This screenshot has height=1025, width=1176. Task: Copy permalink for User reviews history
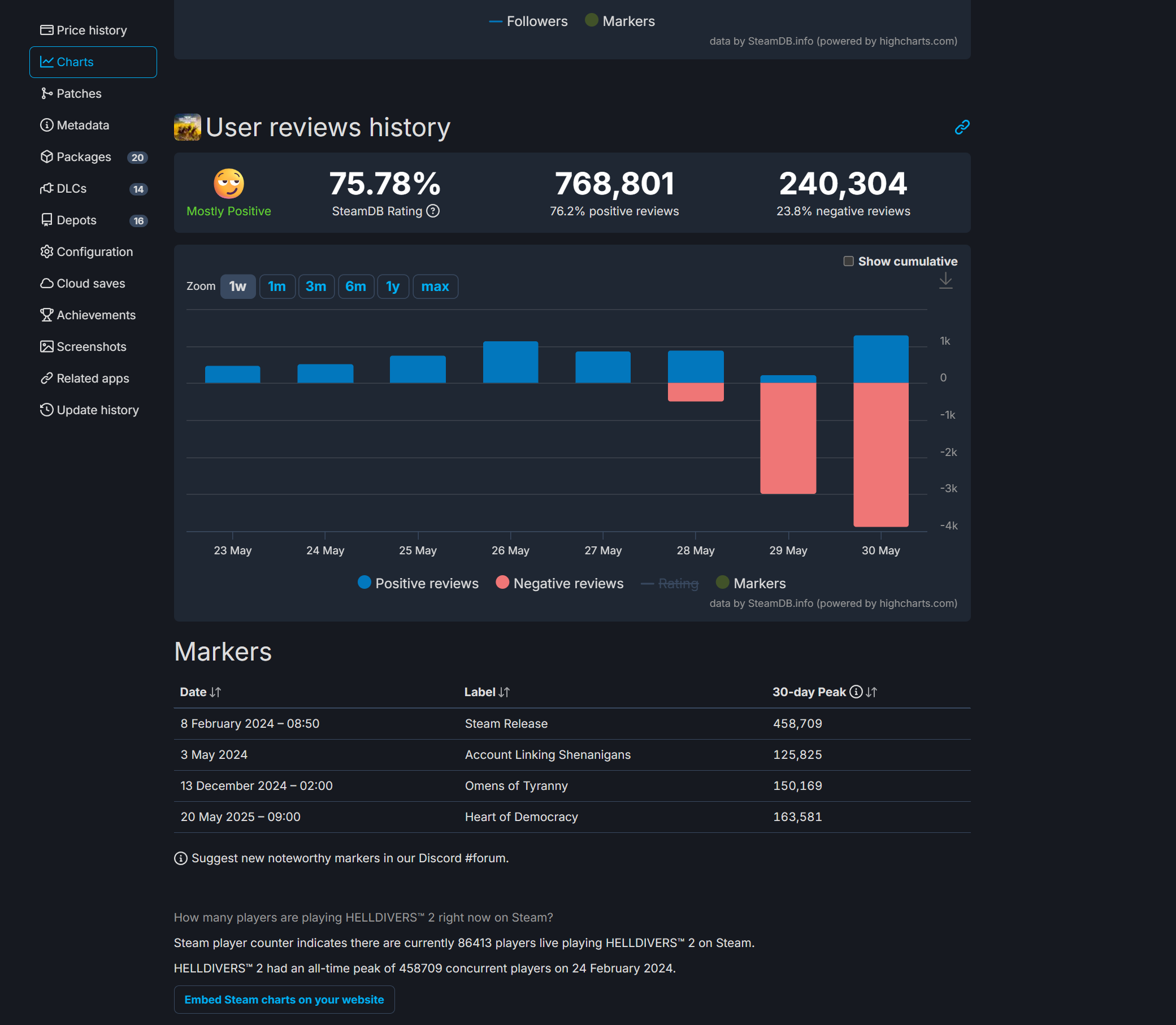point(962,127)
